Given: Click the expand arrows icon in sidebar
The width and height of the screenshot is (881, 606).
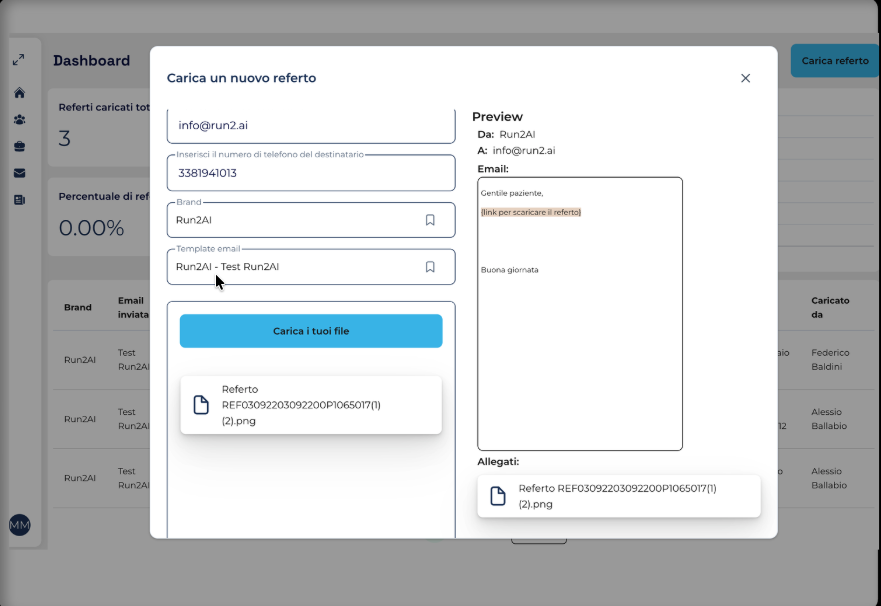Looking at the screenshot, I should tap(19, 60).
